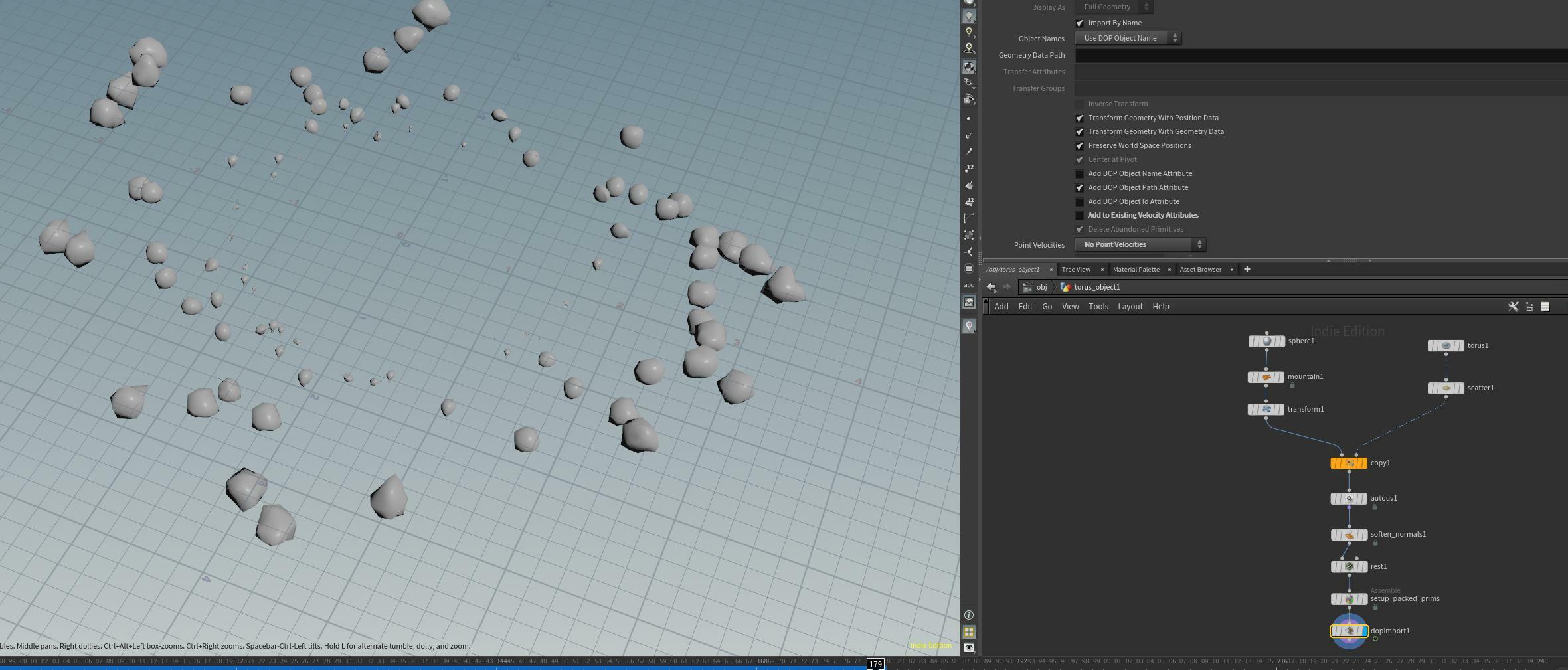This screenshot has width=1568, height=670.
Task: Click the eye visibility icon in viewport sidebar
Action: coord(969,647)
